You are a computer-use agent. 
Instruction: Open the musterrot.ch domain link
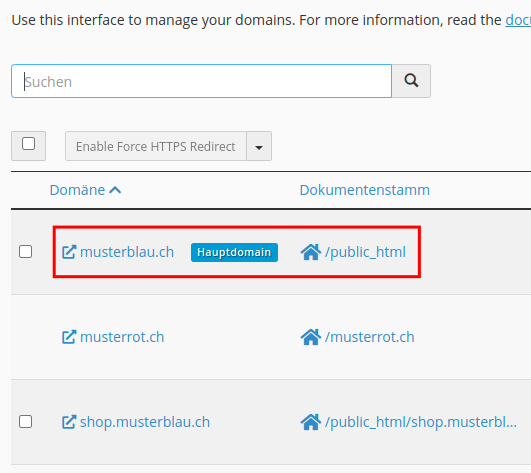click(x=122, y=337)
